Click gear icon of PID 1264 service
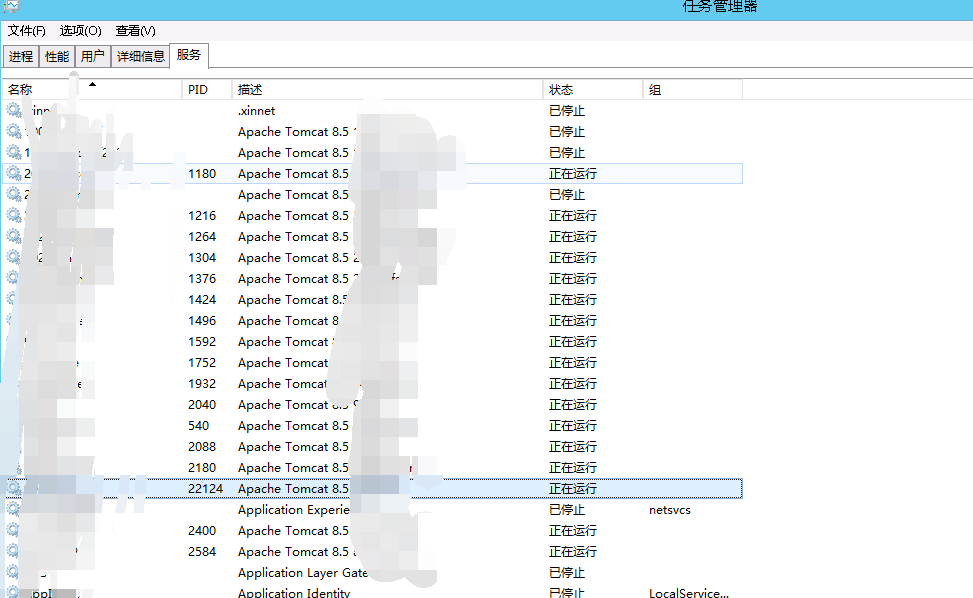 point(14,237)
